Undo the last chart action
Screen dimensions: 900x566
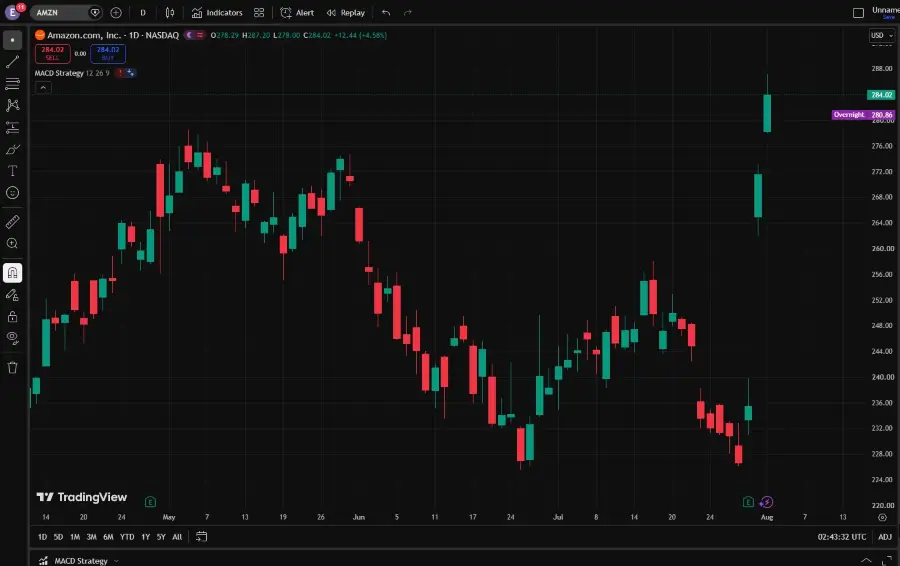tap(386, 13)
